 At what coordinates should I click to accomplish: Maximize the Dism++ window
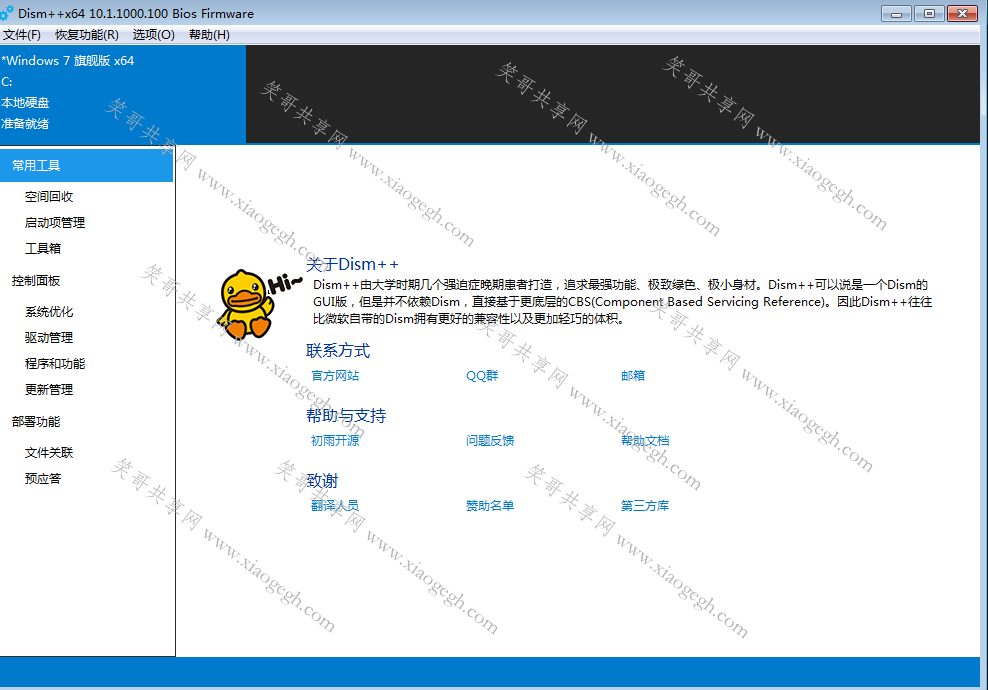tap(929, 13)
